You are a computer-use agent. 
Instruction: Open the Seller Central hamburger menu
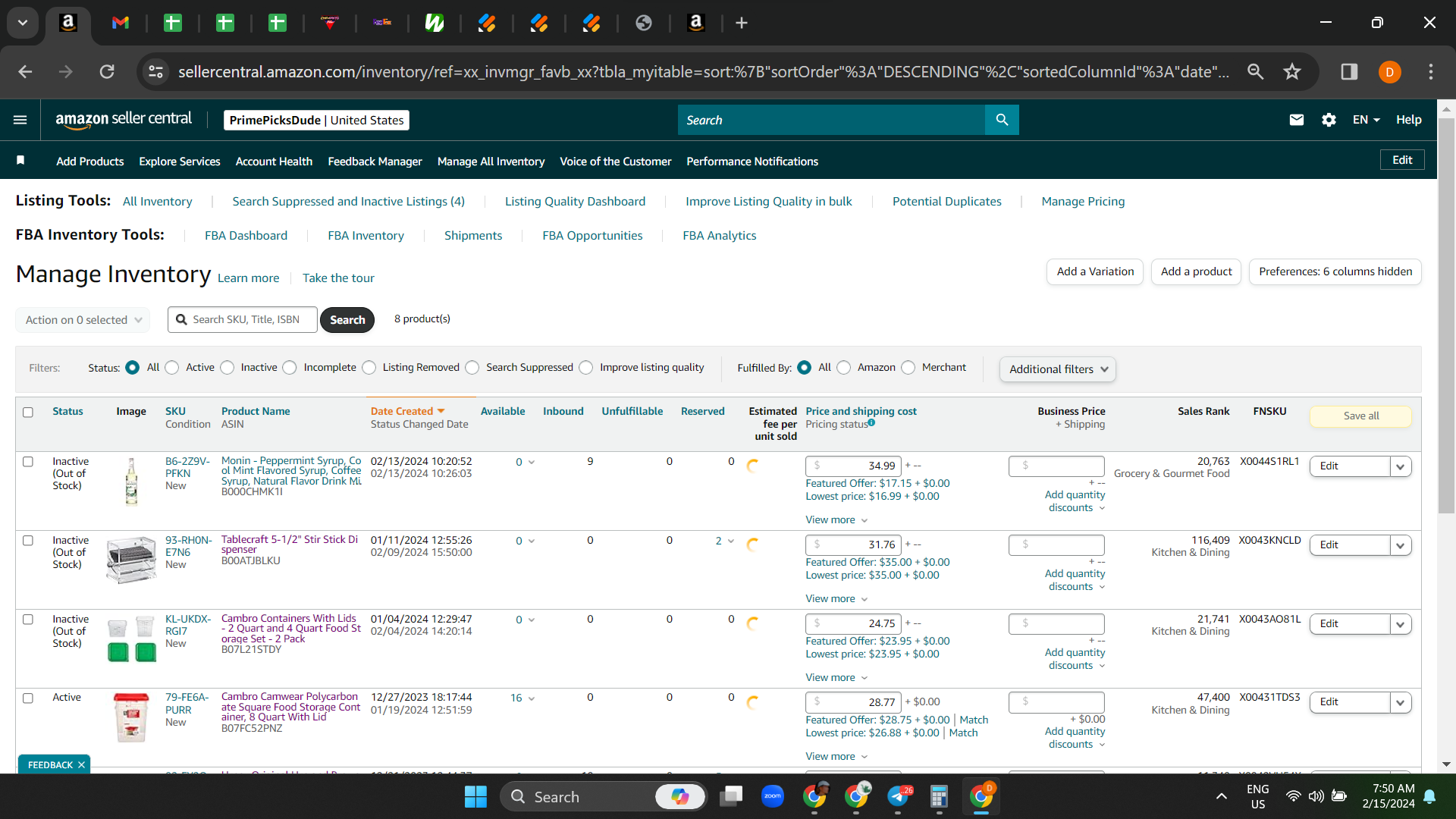pyautogui.click(x=20, y=120)
